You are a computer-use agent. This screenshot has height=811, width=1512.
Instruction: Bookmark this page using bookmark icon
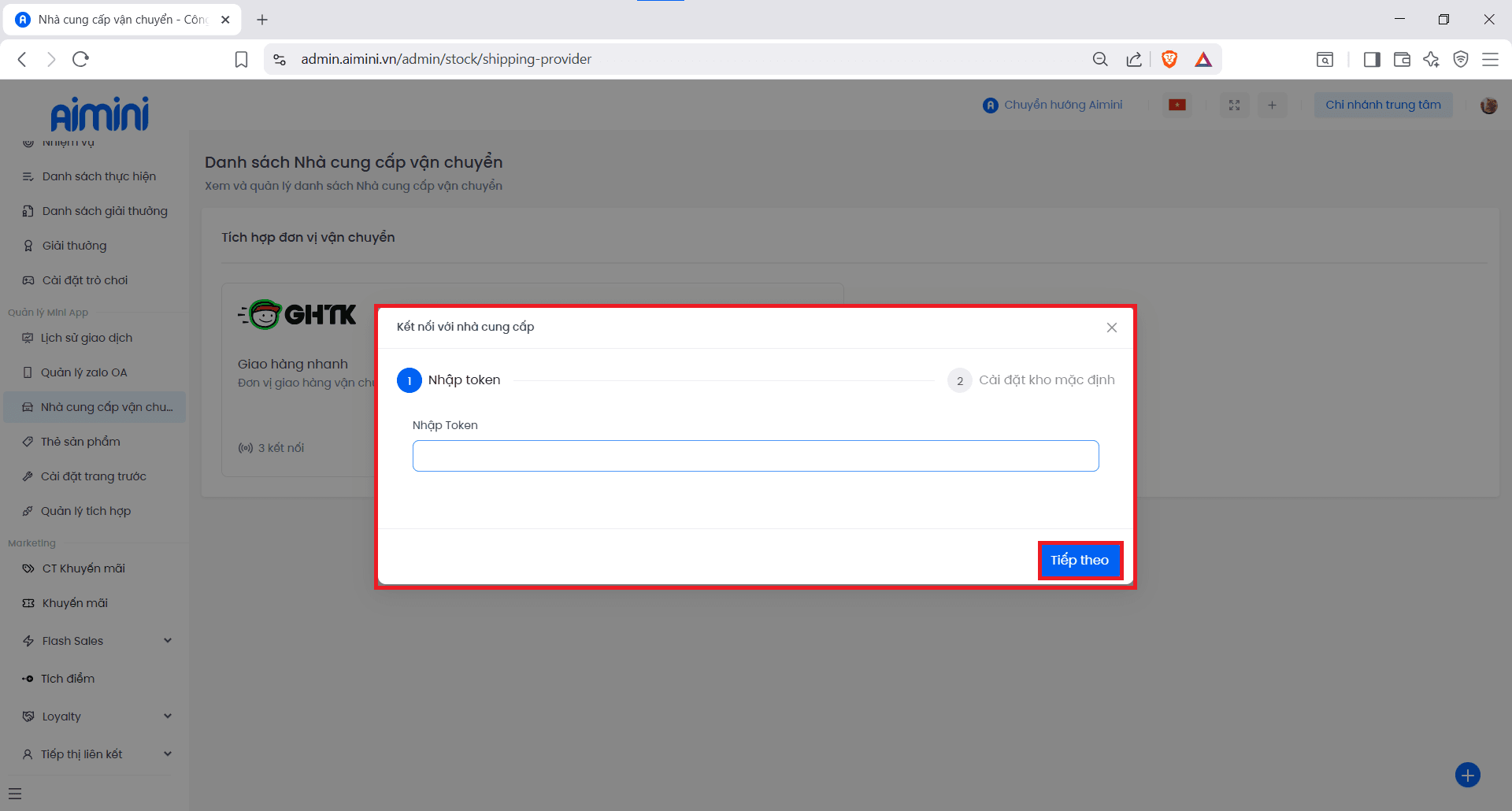(x=242, y=59)
